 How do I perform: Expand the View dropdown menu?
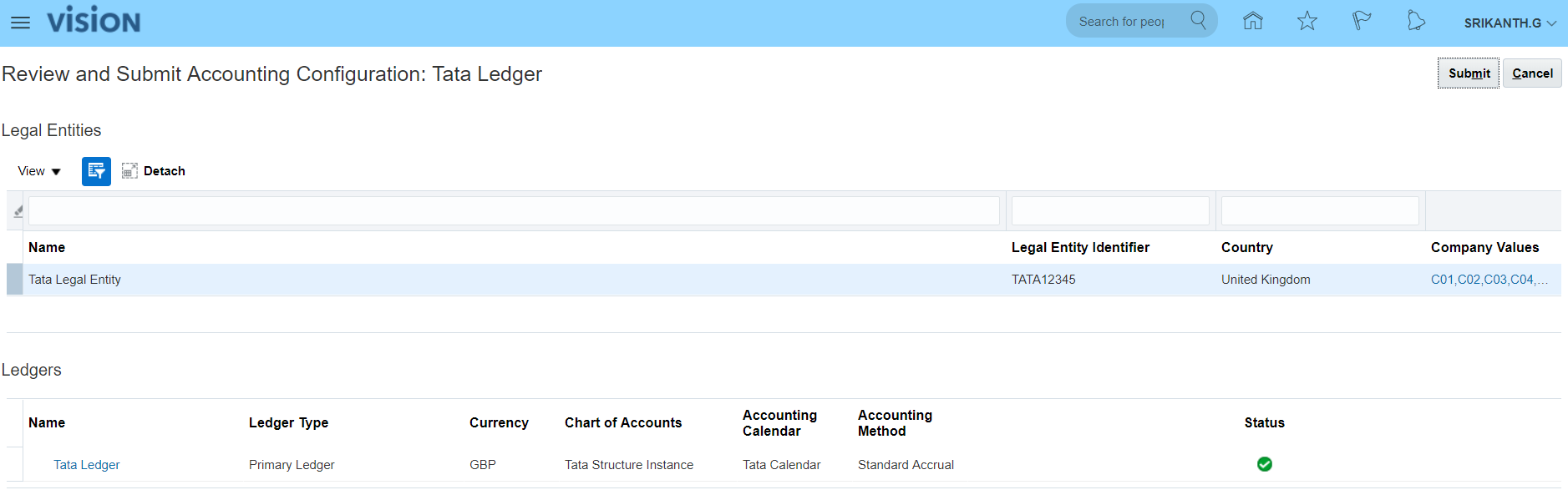(x=39, y=171)
